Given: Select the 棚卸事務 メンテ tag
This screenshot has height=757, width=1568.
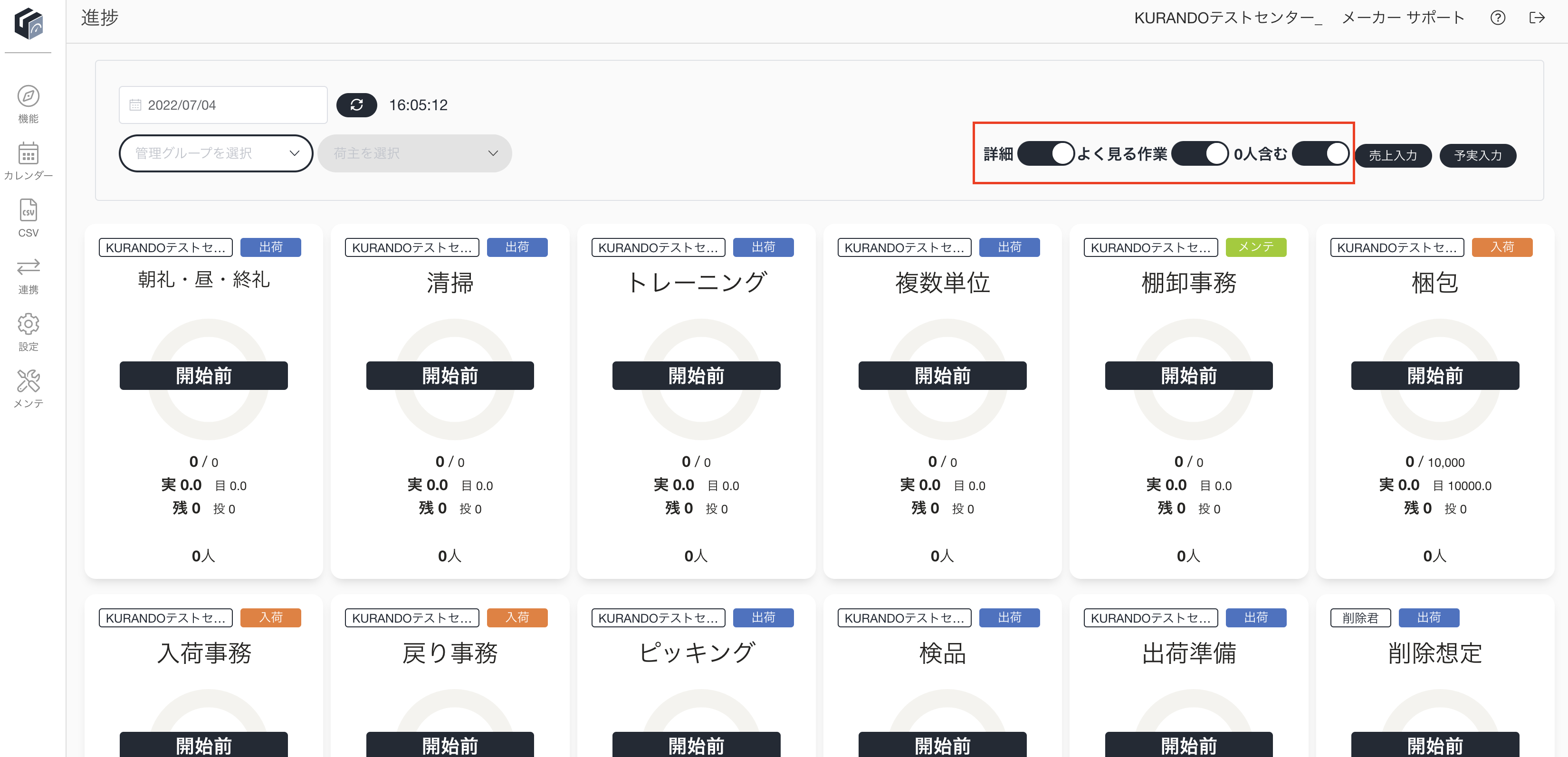Looking at the screenshot, I should point(1255,247).
